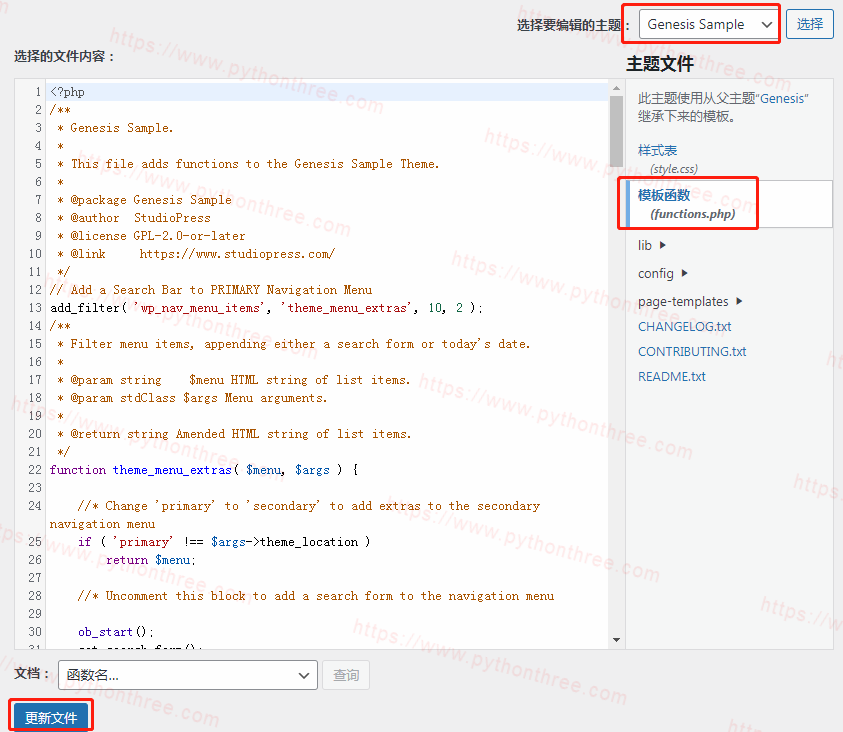The height and width of the screenshot is (732, 843).
Task: Expand the lib folder
Action: coord(652,246)
